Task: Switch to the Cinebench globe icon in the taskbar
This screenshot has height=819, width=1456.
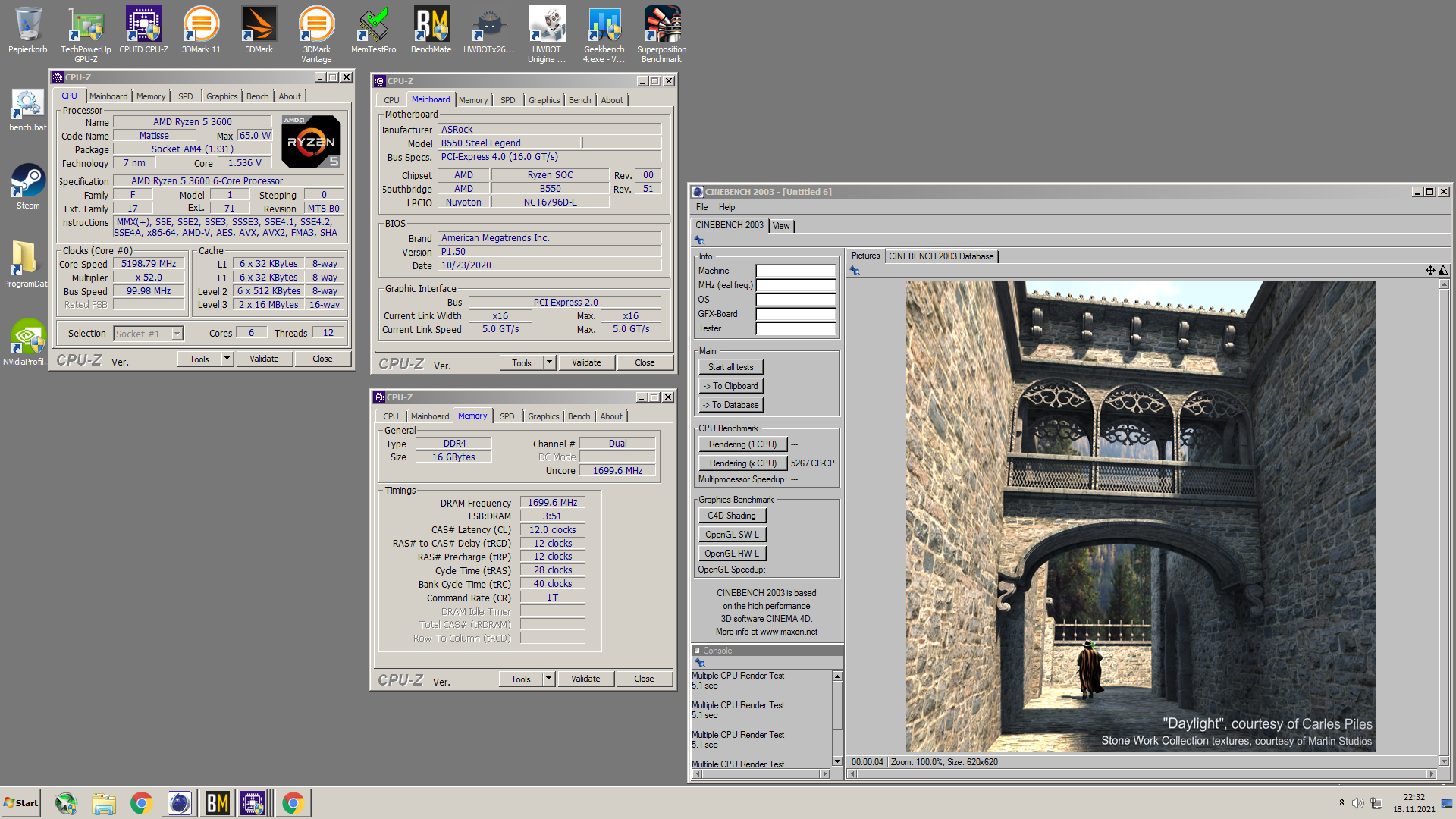Action: tap(179, 803)
